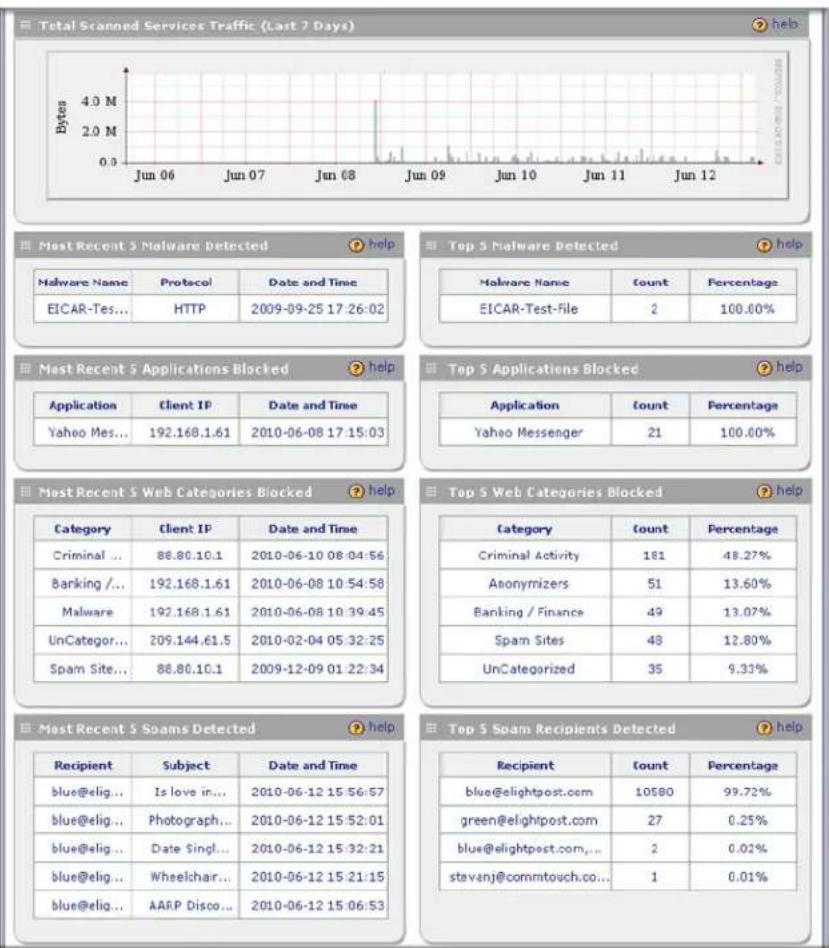
Task: Click help icon in Most Recent 5 Applications Blocked
Action: pyautogui.click(x=356, y=368)
